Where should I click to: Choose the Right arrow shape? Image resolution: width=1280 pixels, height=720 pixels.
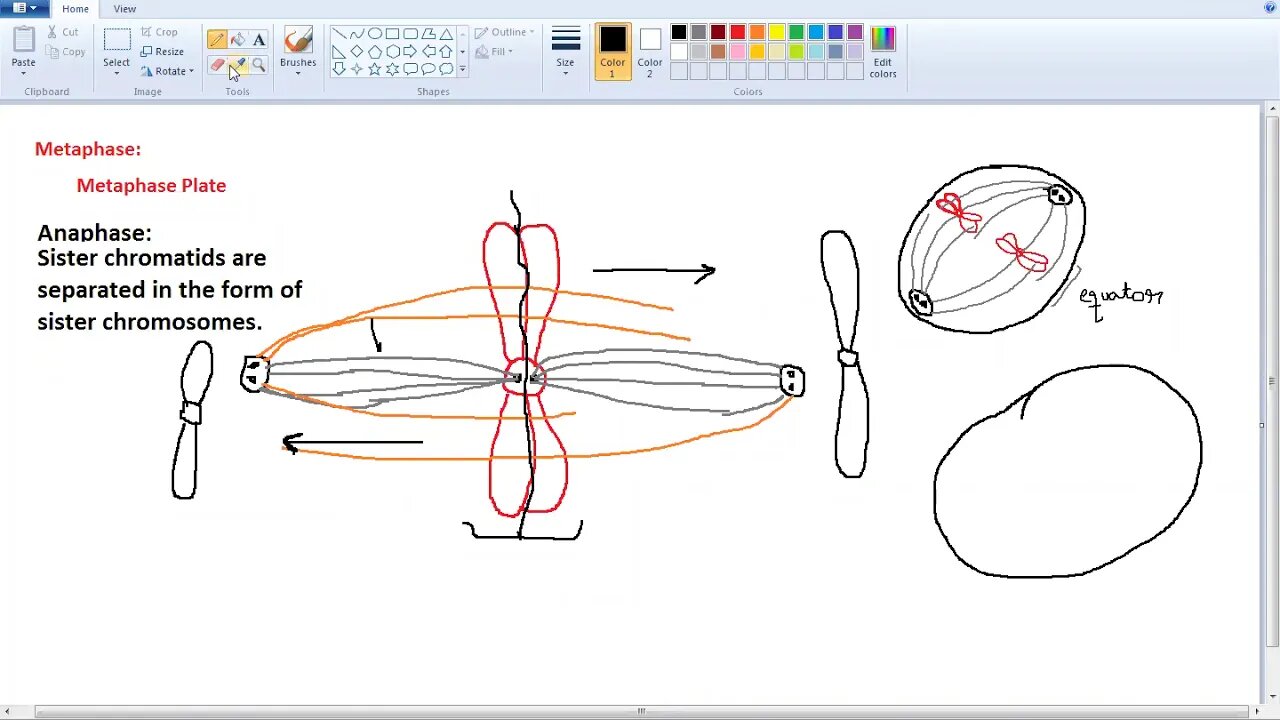[411, 52]
